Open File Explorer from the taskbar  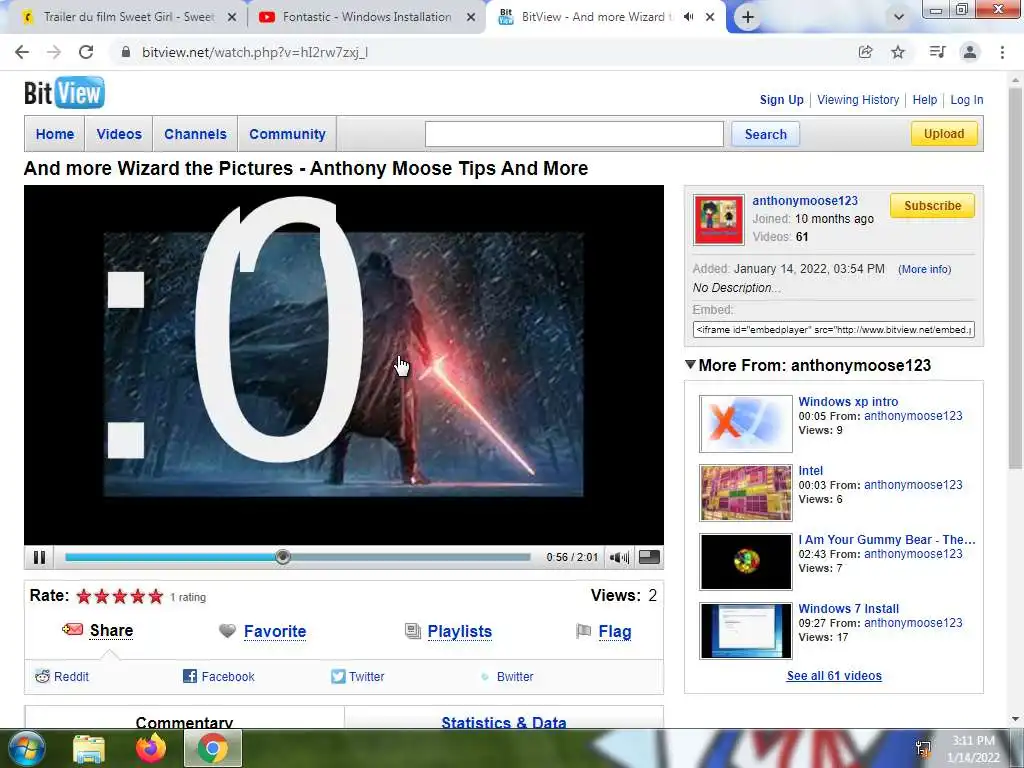click(89, 748)
